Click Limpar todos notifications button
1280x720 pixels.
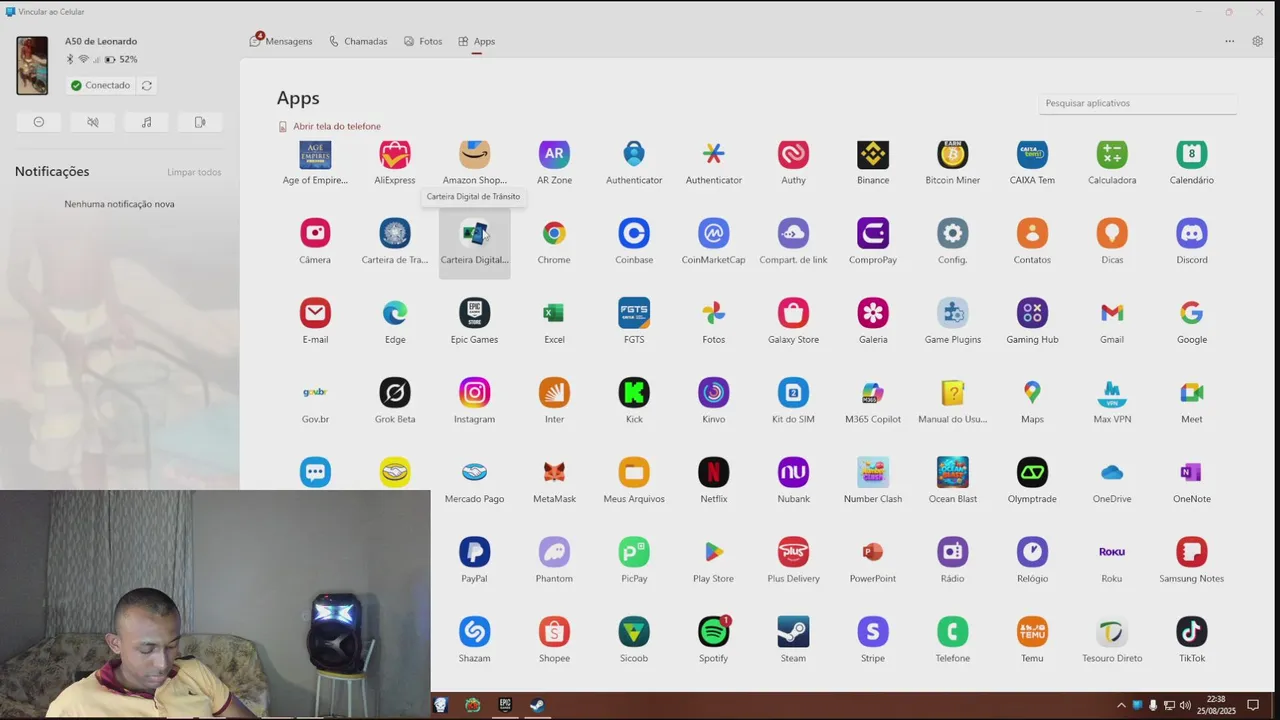pos(194,172)
